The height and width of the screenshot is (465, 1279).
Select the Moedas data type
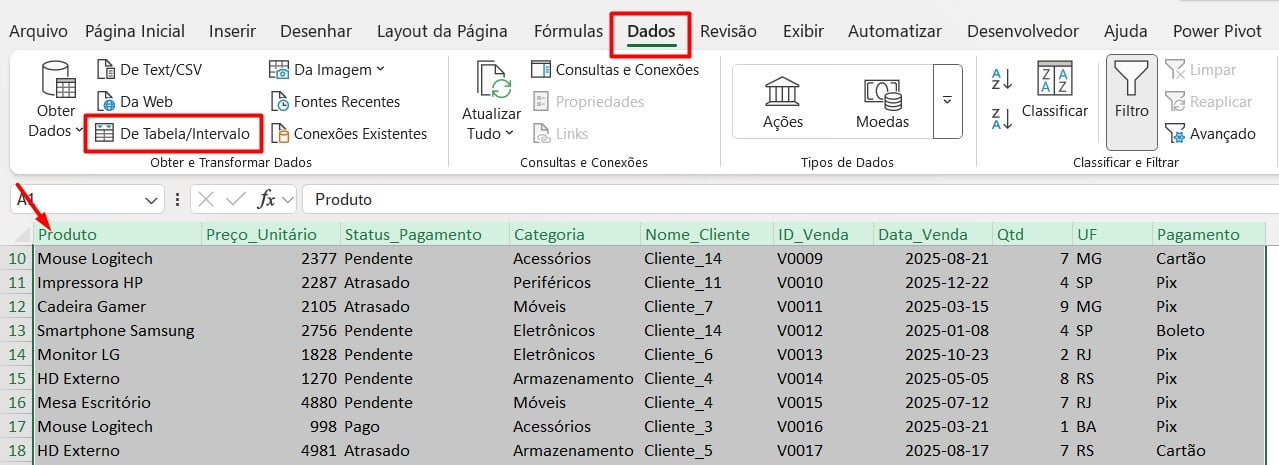coord(882,102)
